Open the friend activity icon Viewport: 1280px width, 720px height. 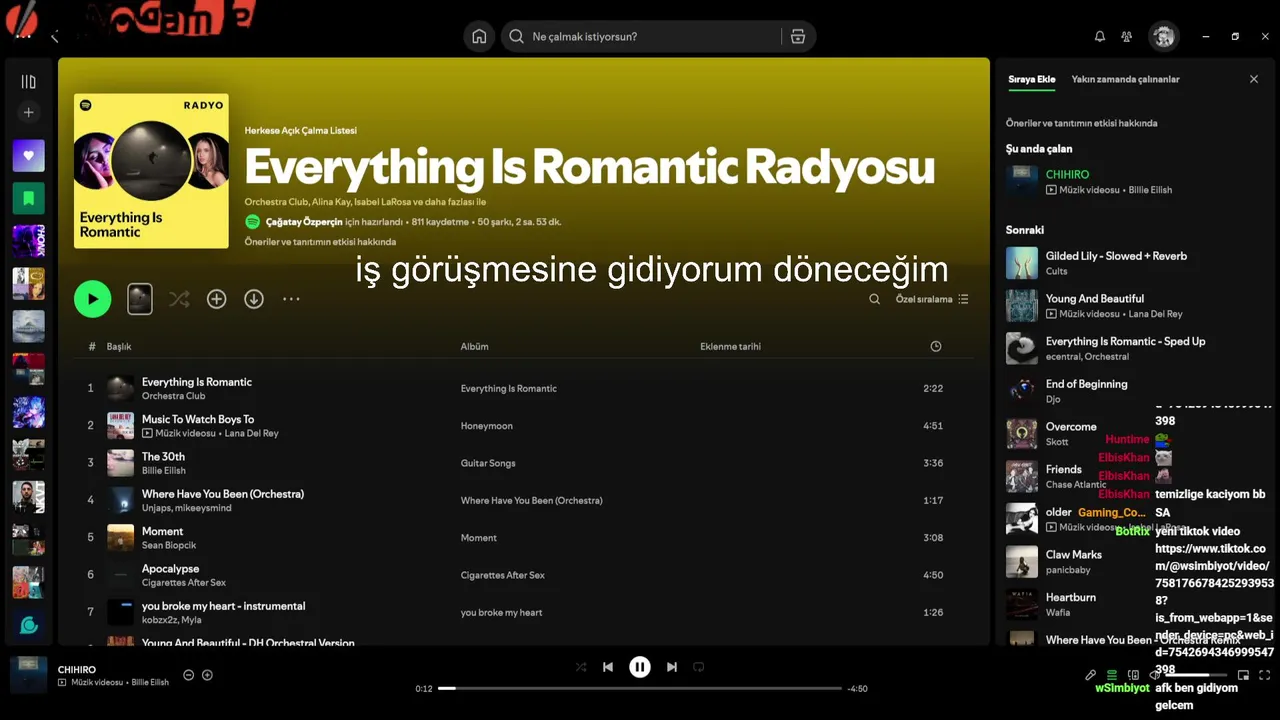[1127, 37]
